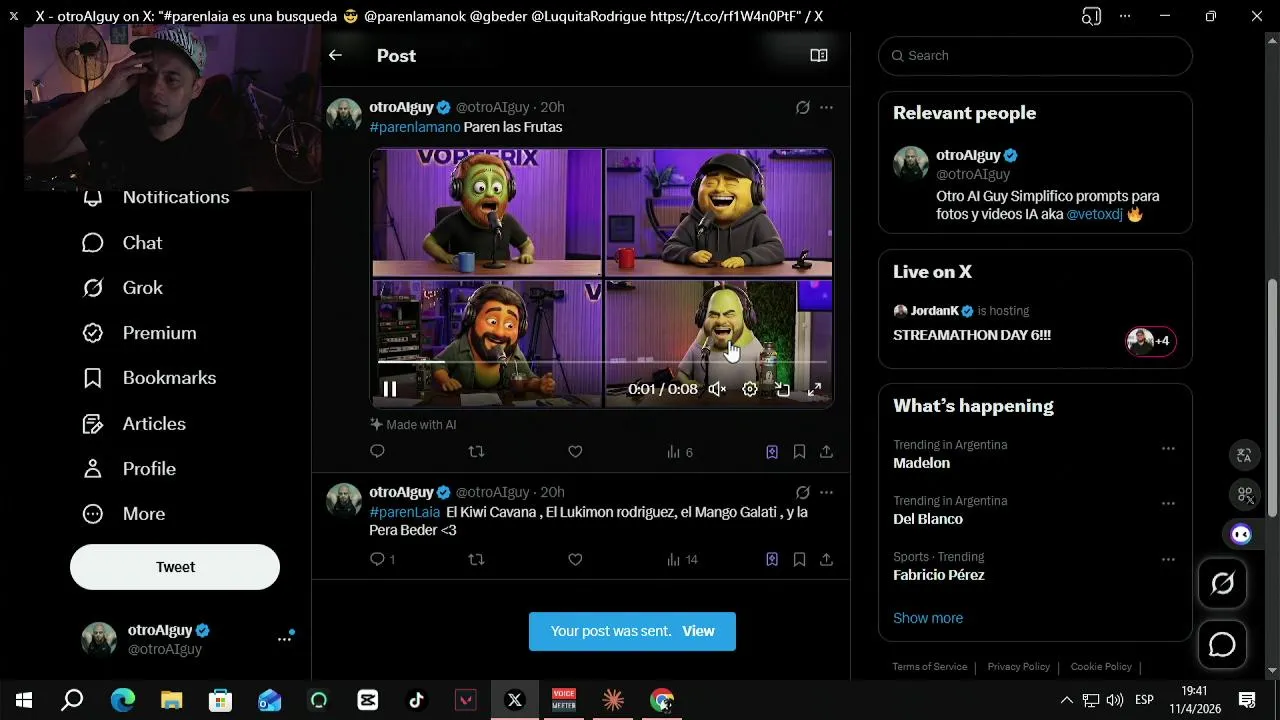Open the #parenlamano hashtag
The height and width of the screenshot is (720, 1280).
415,127
